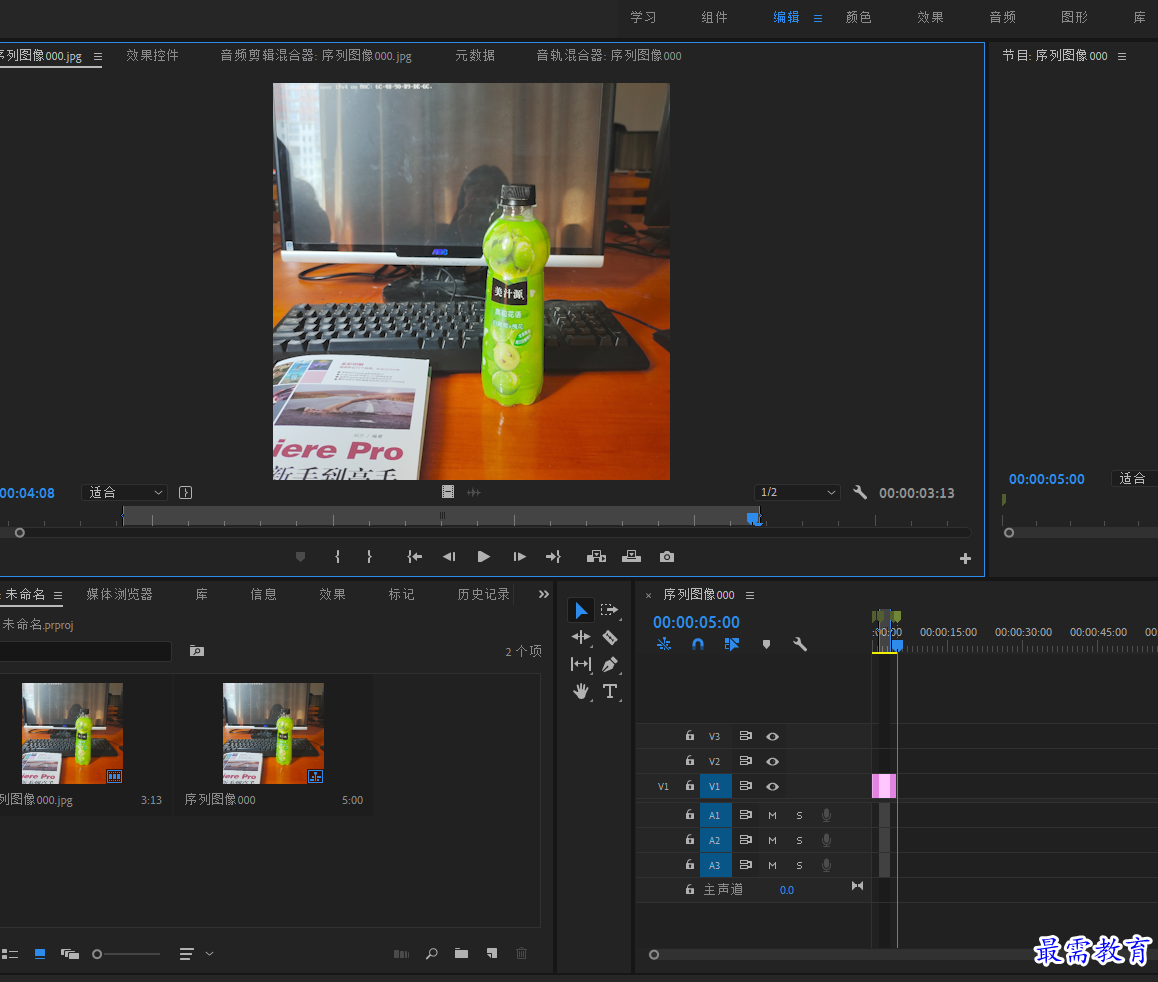Select the Hand tool
This screenshot has height=982, width=1158.
(x=580, y=692)
